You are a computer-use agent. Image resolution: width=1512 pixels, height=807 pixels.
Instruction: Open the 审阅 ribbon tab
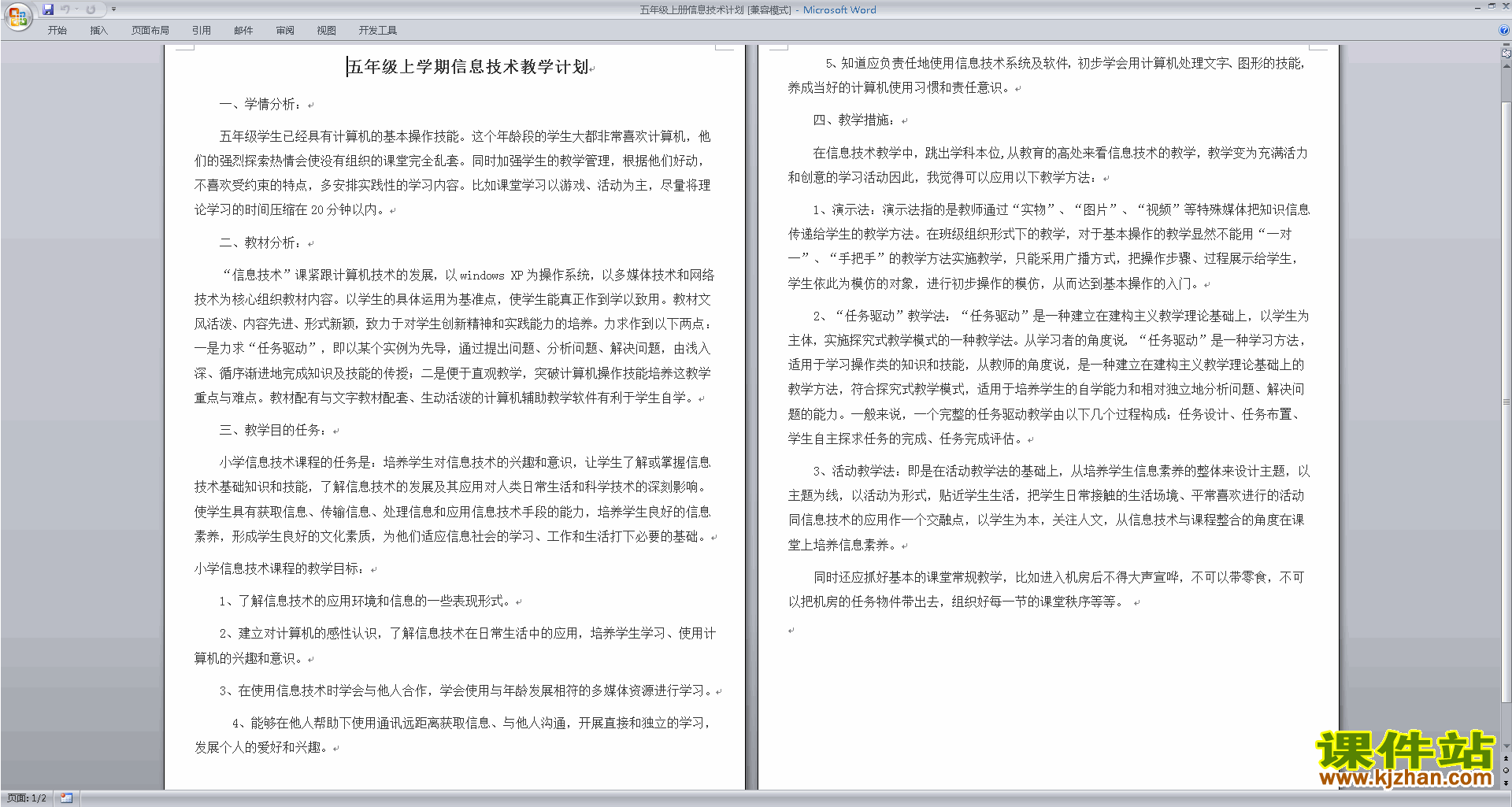click(x=284, y=31)
